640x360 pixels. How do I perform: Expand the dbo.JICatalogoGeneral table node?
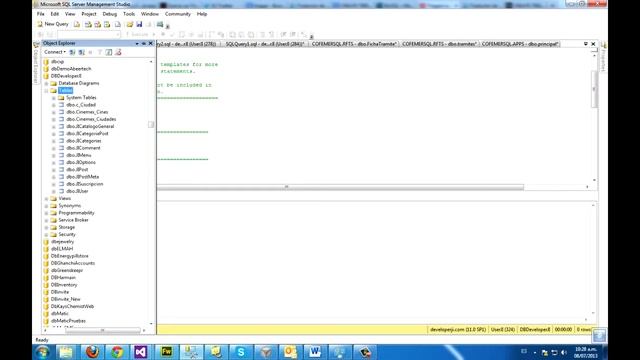click(x=53, y=127)
